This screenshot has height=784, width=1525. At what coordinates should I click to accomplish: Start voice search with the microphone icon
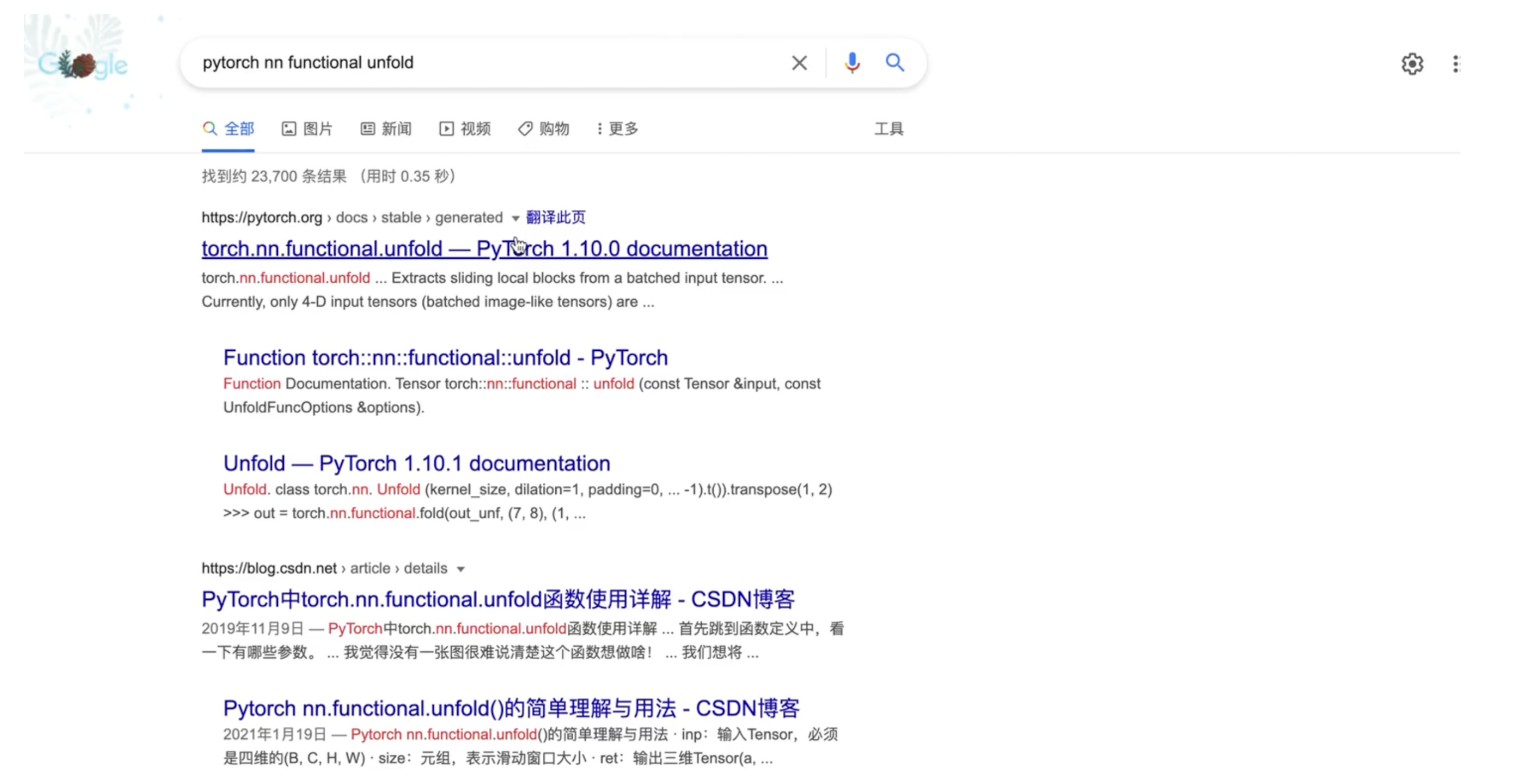[x=852, y=63]
